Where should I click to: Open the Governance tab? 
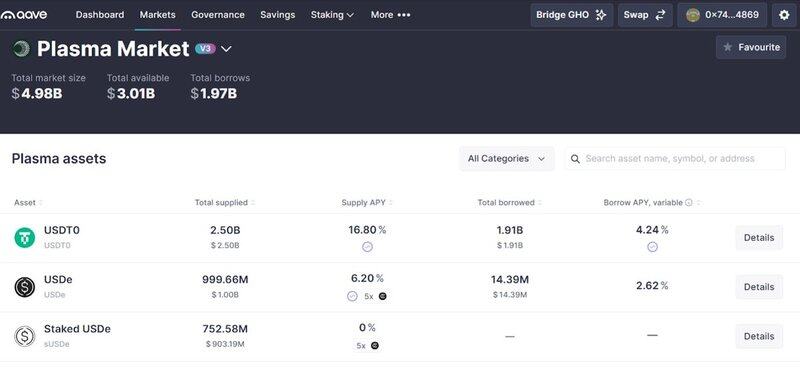point(218,15)
